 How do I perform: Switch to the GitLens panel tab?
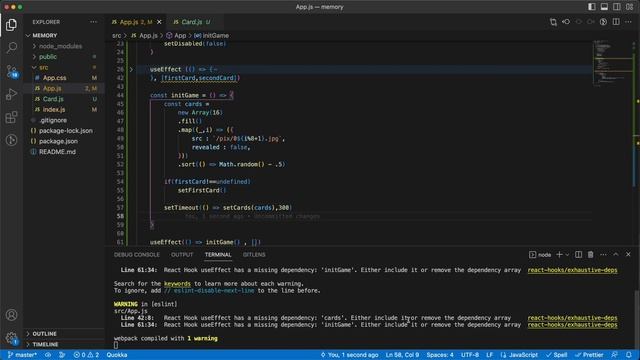pyautogui.click(x=254, y=255)
